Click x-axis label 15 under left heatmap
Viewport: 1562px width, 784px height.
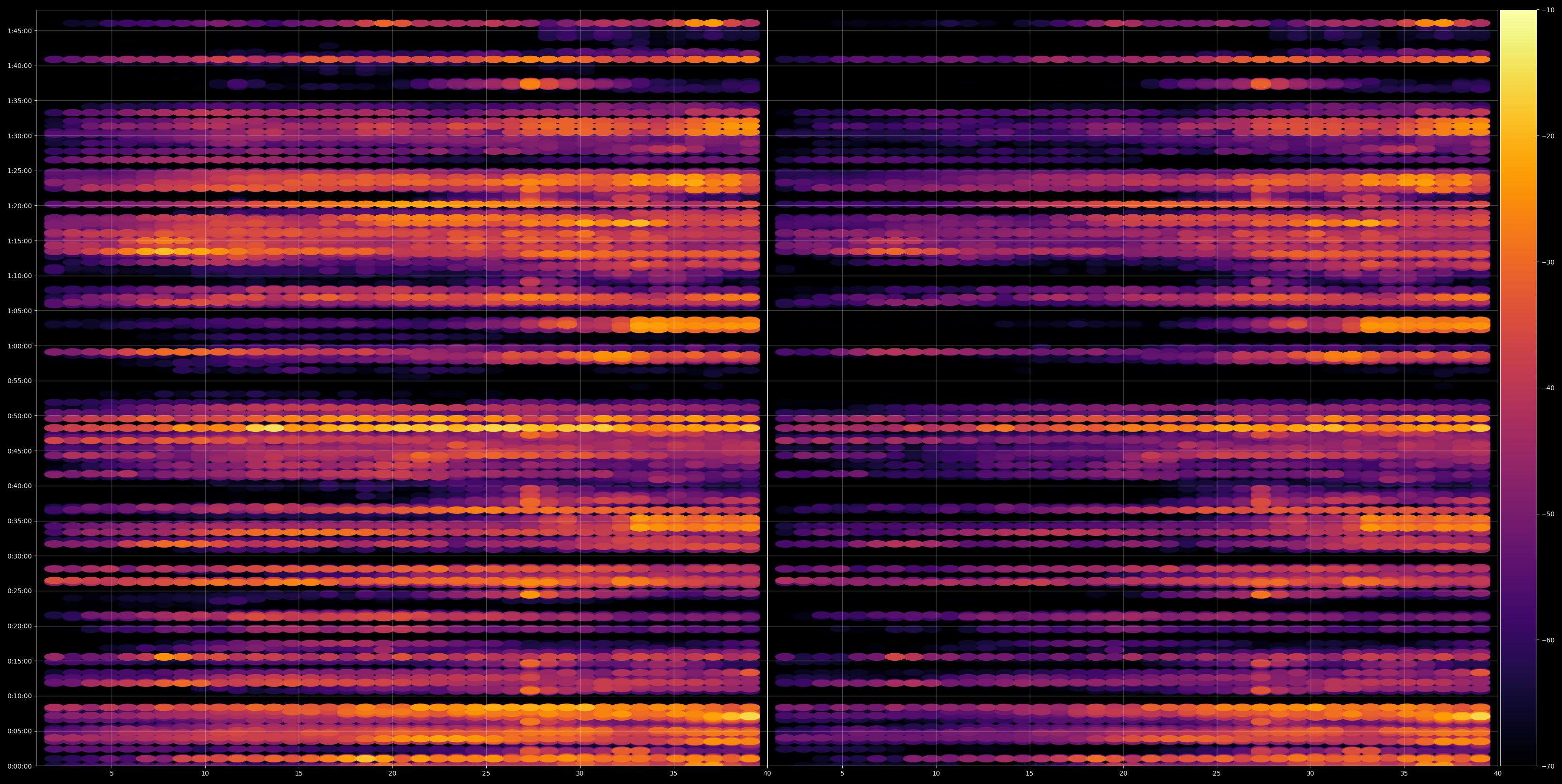pos(299,774)
